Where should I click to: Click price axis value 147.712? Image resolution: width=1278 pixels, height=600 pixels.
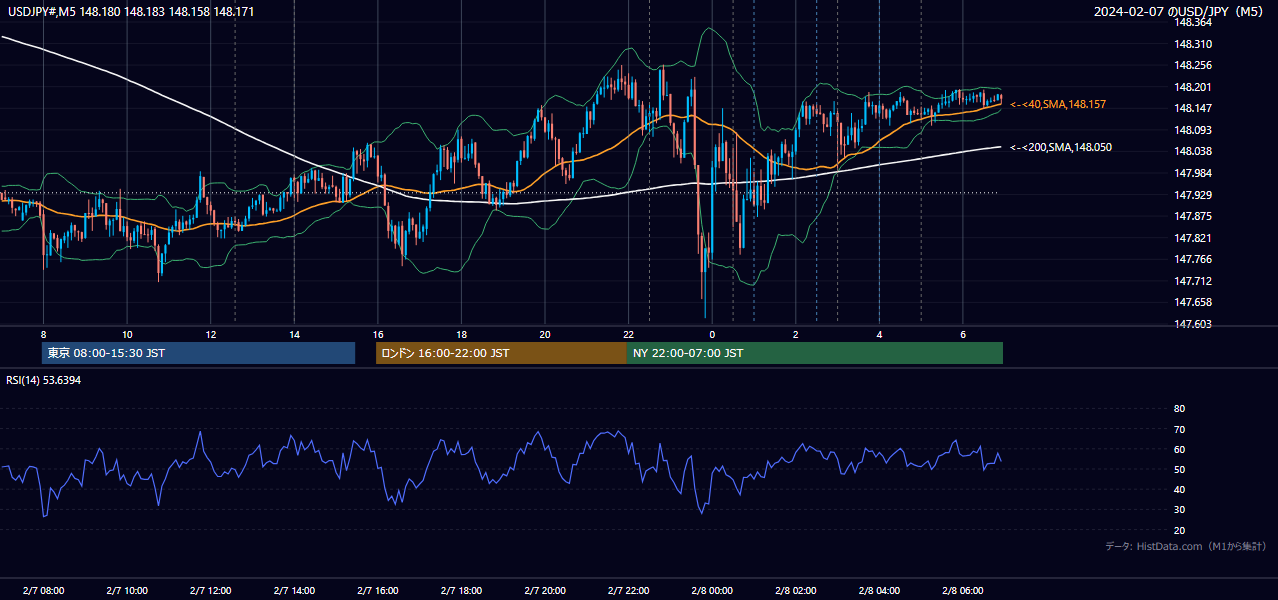click(1192, 281)
